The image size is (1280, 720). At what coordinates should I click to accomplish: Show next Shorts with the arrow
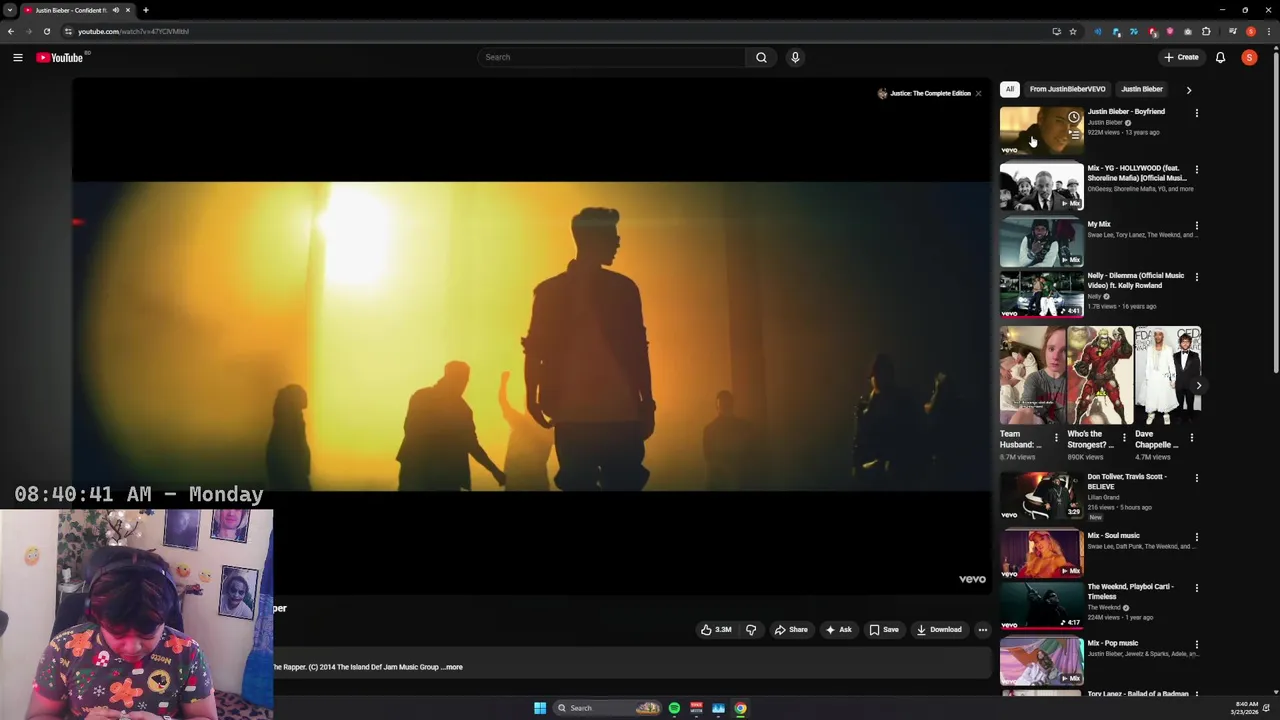pyautogui.click(x=1198, y=385)
